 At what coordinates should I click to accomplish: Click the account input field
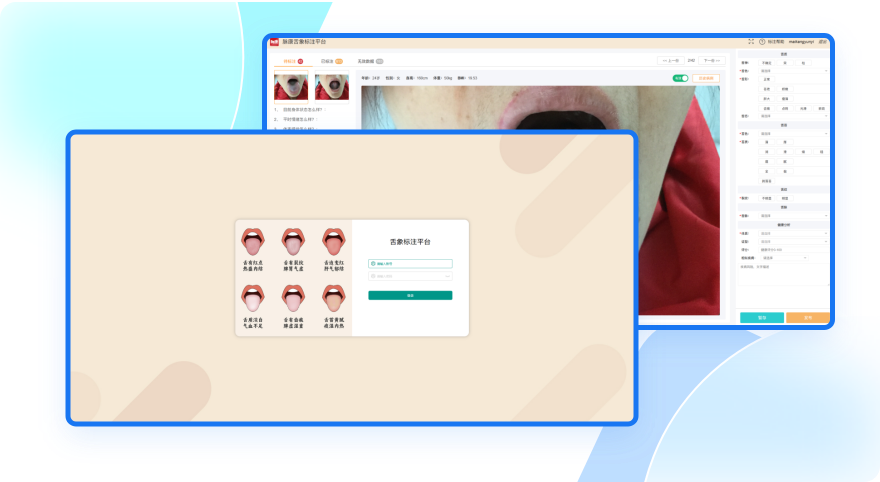click(412, 264)
